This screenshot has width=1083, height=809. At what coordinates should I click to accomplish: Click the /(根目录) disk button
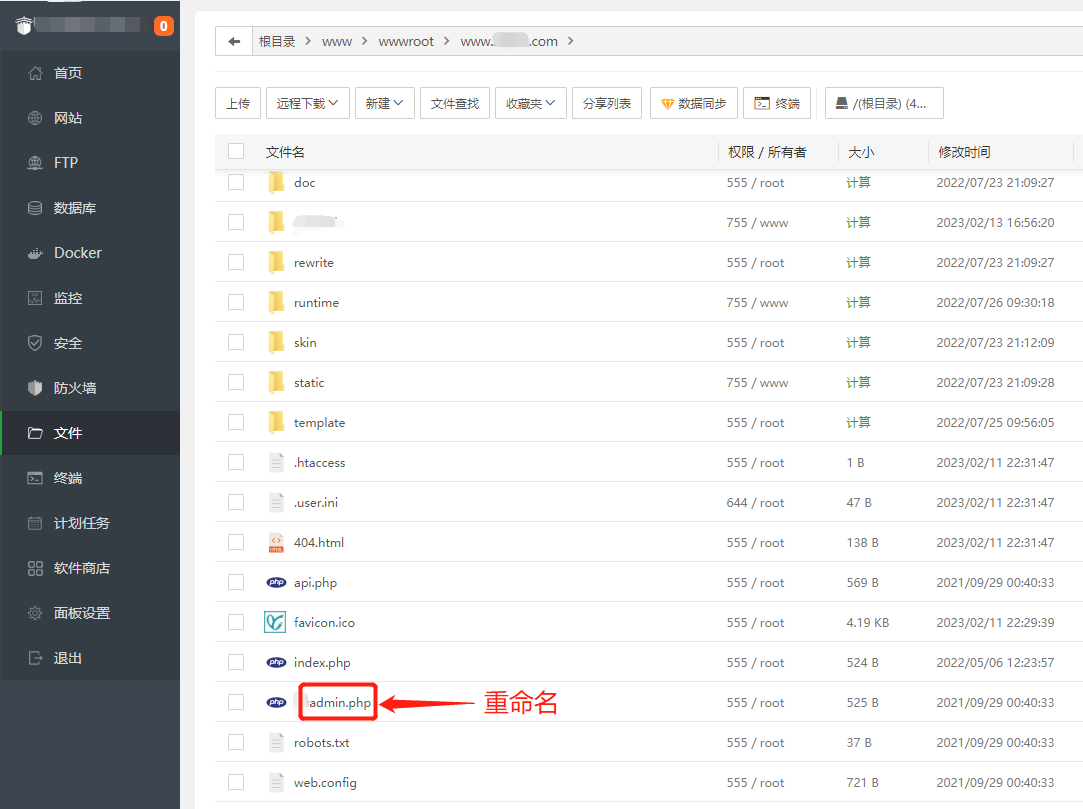point(884,104)
